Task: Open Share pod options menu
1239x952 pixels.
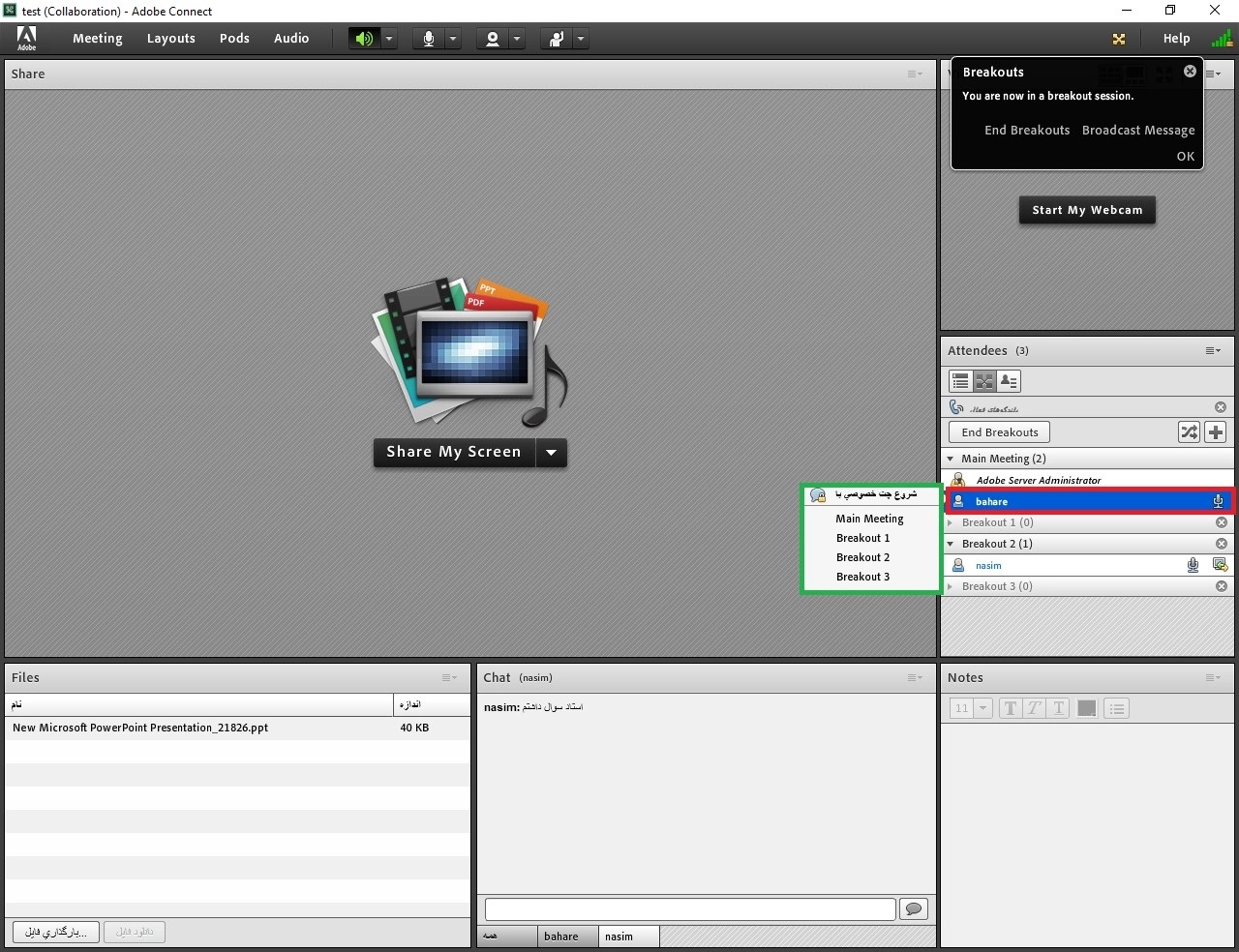Action: pyautogui.click(x=915, y=74)
